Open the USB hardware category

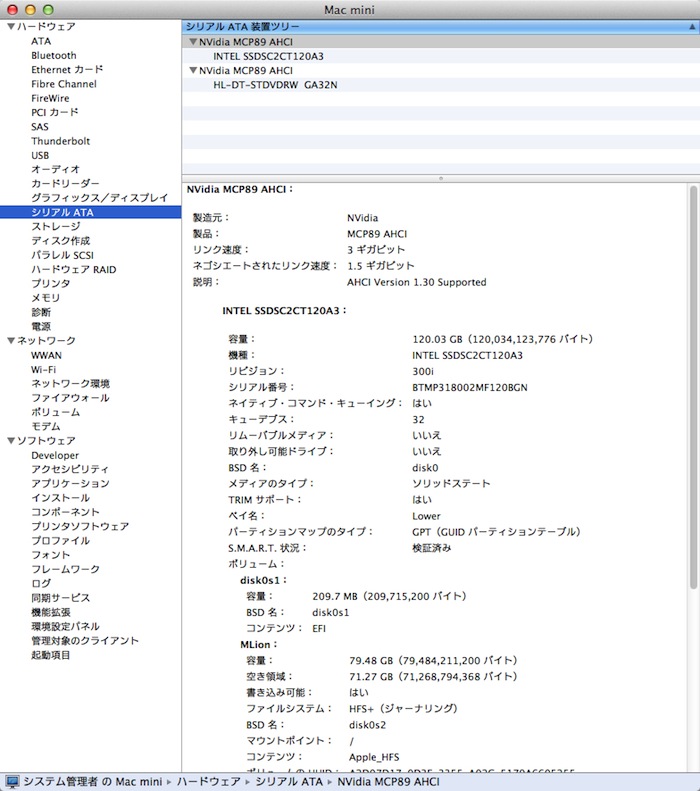40,156
